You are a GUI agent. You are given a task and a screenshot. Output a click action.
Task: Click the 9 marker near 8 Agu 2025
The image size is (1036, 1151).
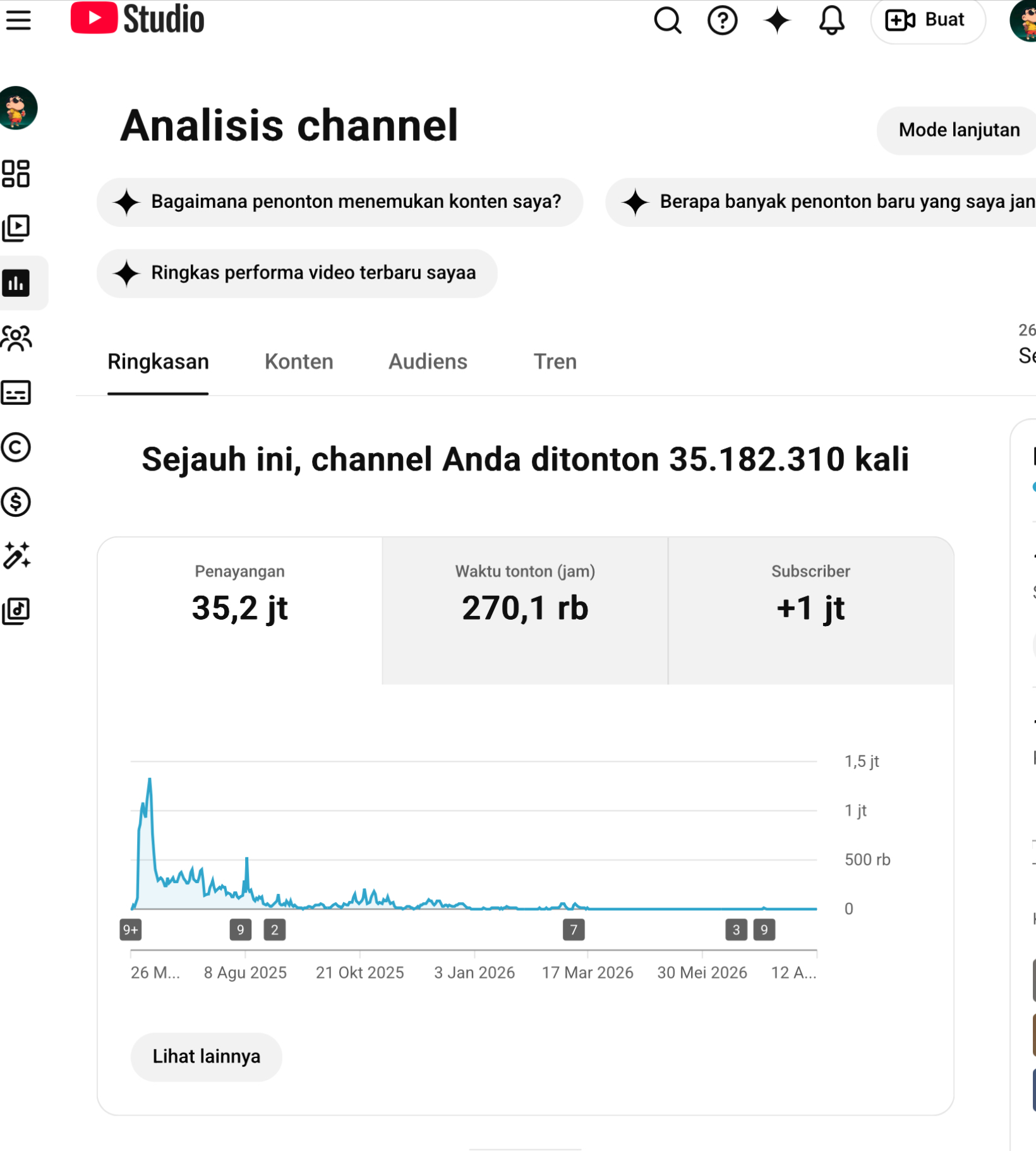point(241,930)
